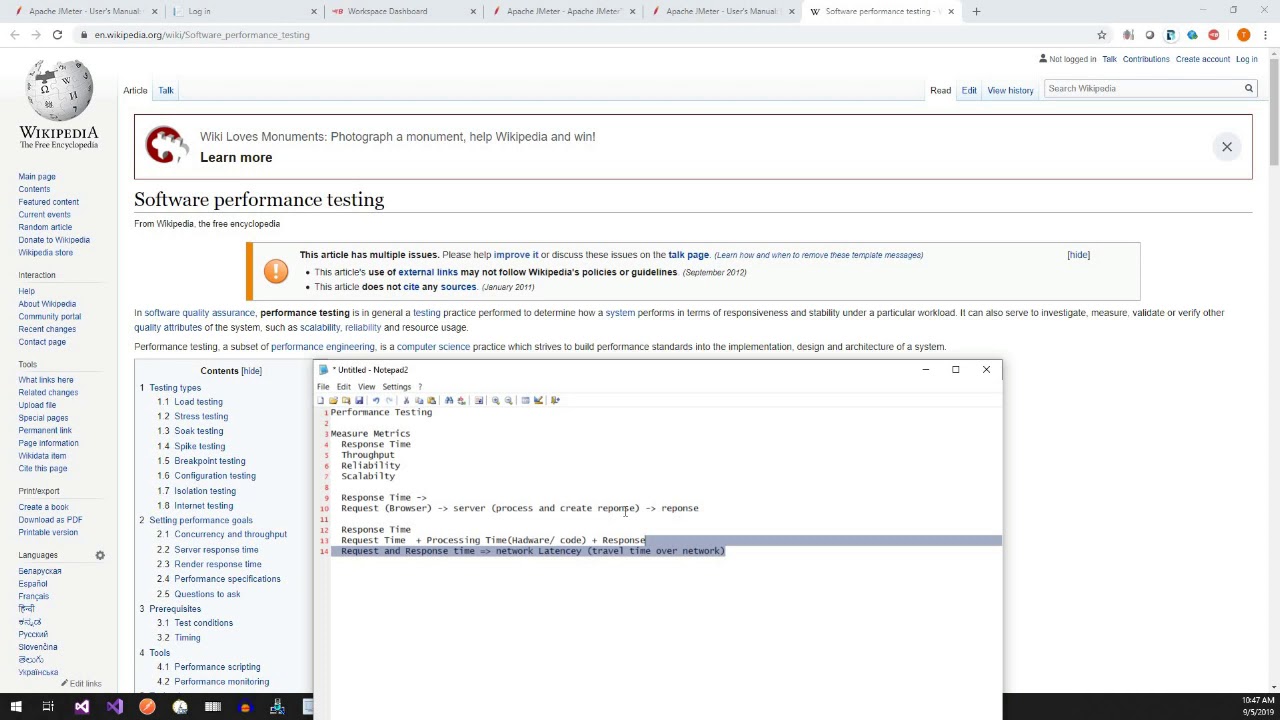Image resolution: width=1280 pixels, height=720 pixels.
Task: Click Open file icon in Notepad2 toolbar
Action: point(333,400)
